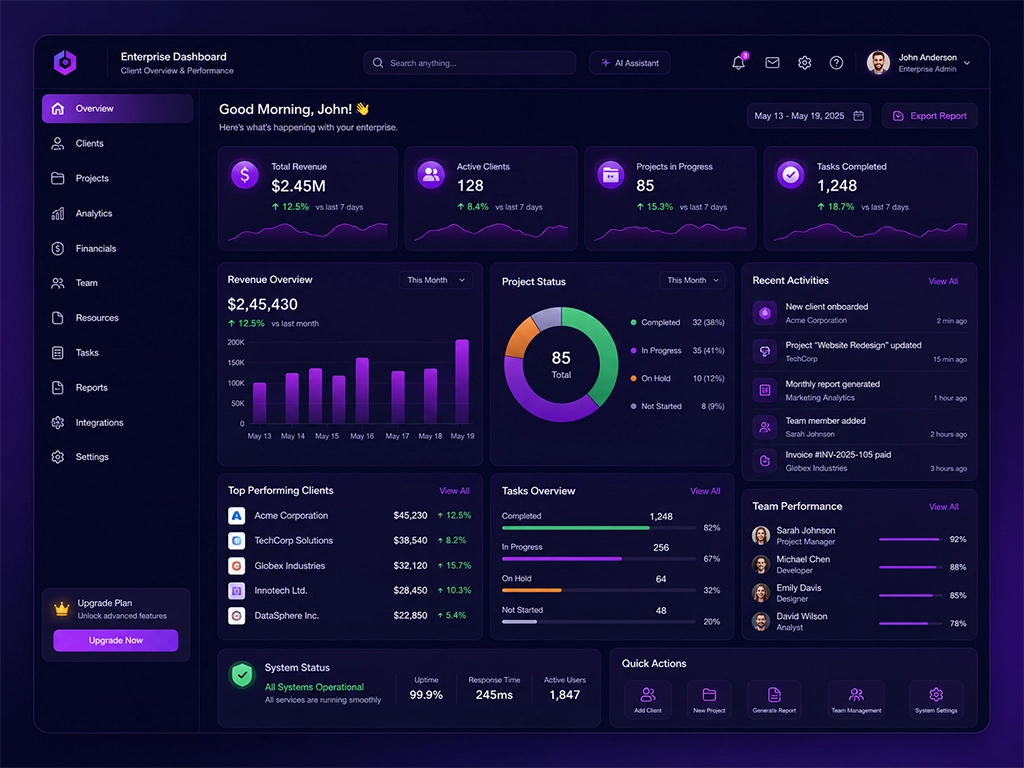Click John Anderson's profile avatar
This screenshot has height=768, width=1024.
[x=878, y=63]
